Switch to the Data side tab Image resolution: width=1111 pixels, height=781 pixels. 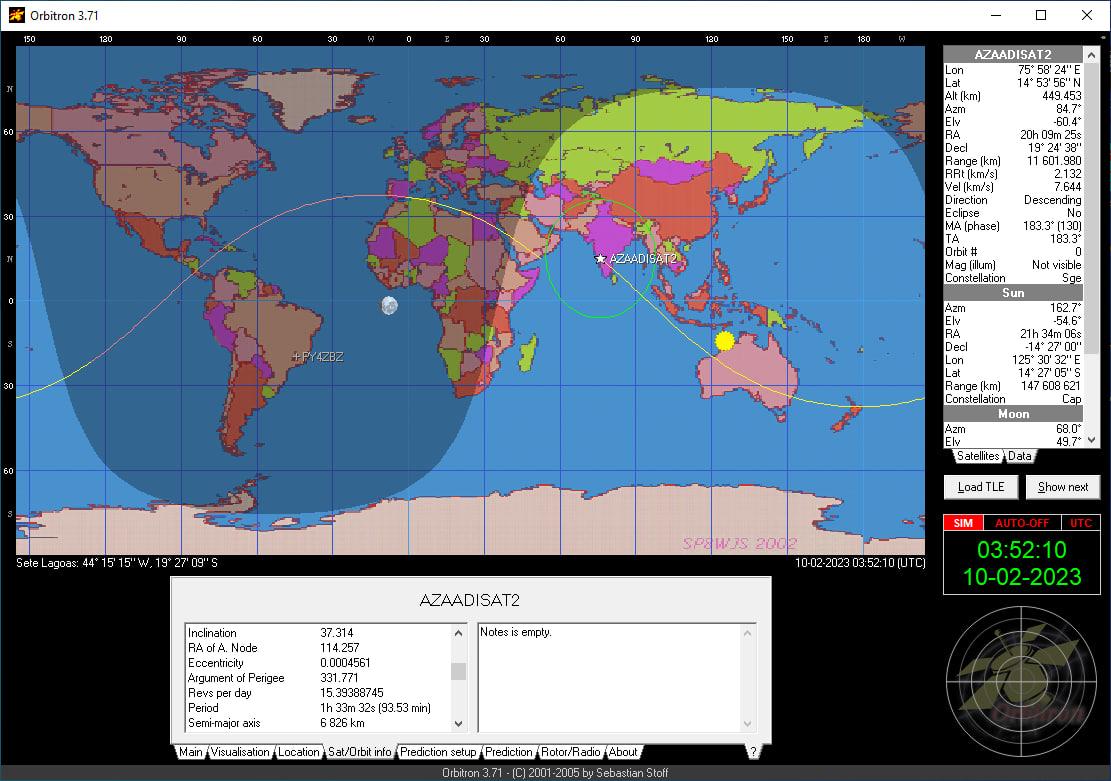point(1020,456)
